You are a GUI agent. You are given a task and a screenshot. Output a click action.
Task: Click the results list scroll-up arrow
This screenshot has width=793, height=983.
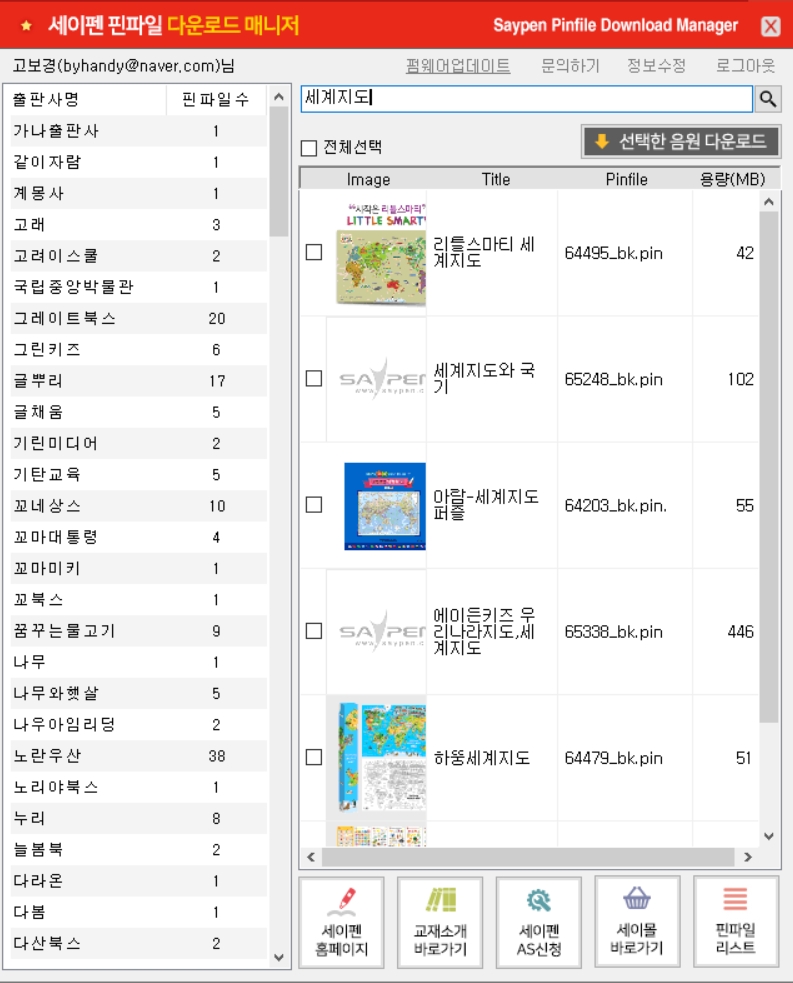(769, 202)
